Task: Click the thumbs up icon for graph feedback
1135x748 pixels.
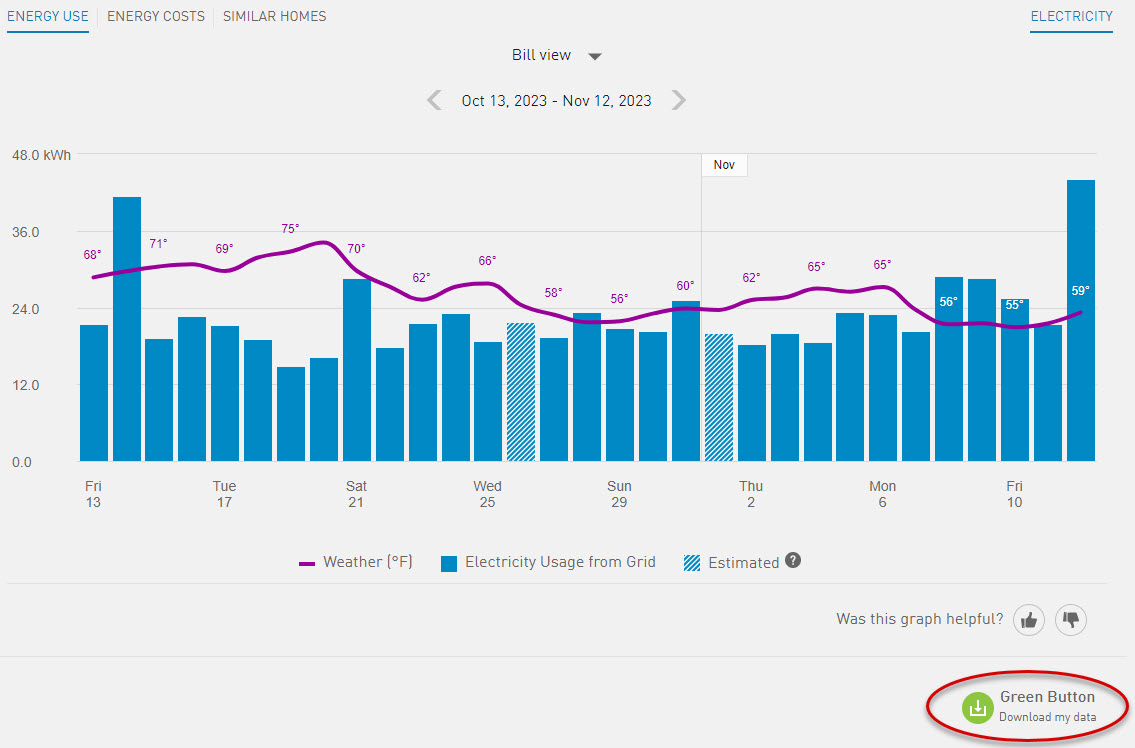Action: (1028, 620)
